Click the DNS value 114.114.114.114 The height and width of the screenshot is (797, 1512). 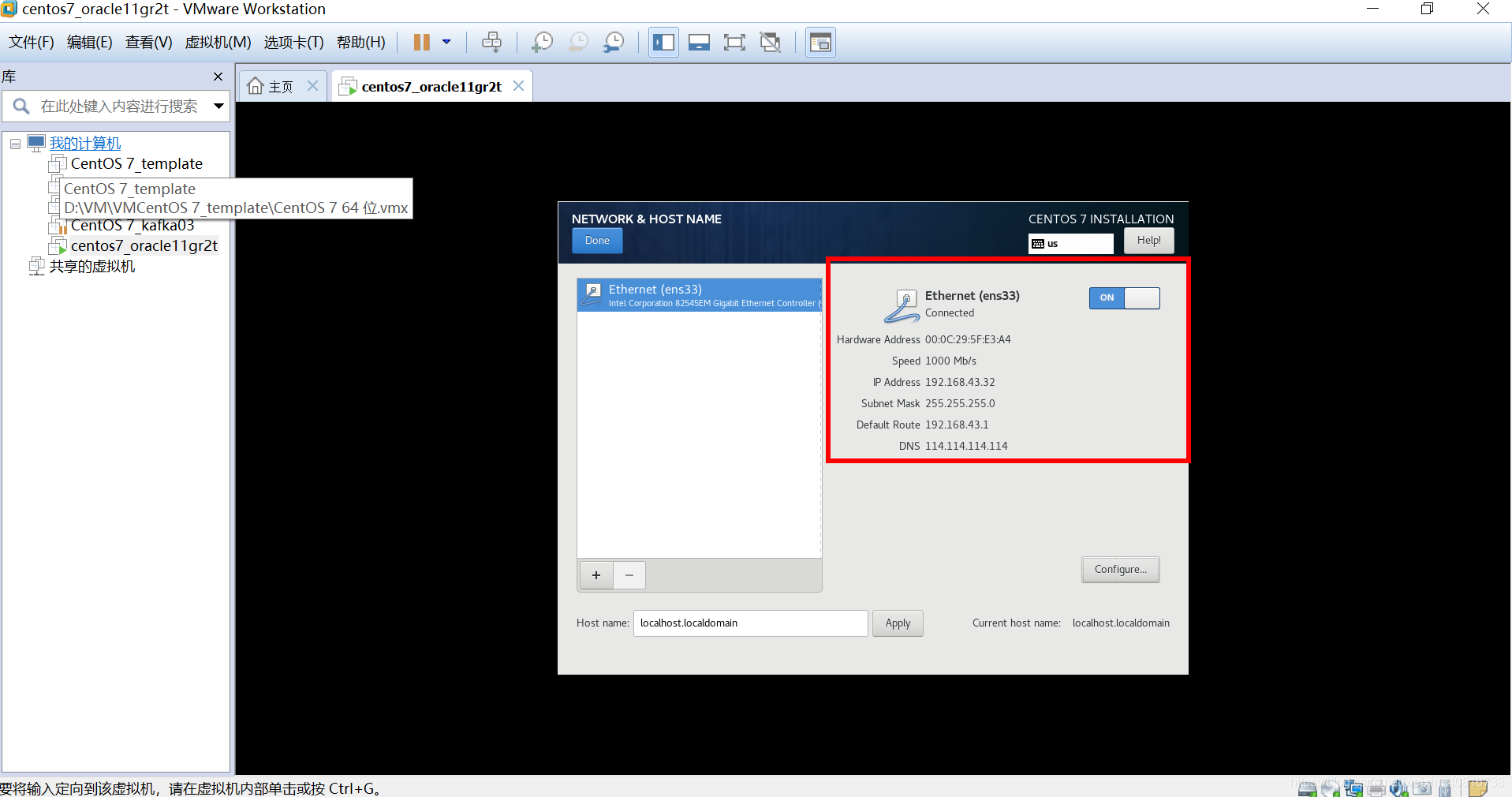966,447
